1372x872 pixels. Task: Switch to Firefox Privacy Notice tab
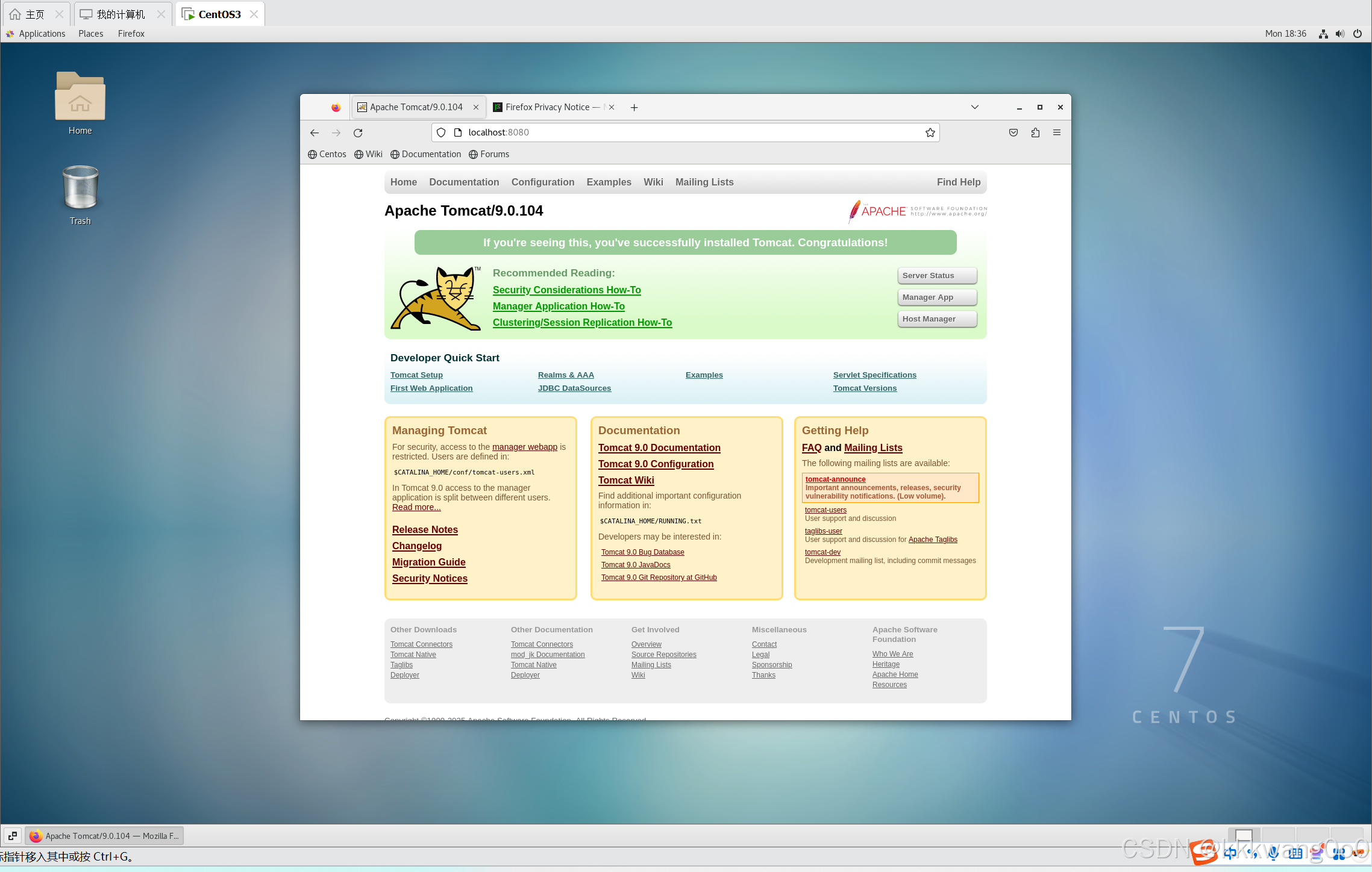[x=547, y=107]
